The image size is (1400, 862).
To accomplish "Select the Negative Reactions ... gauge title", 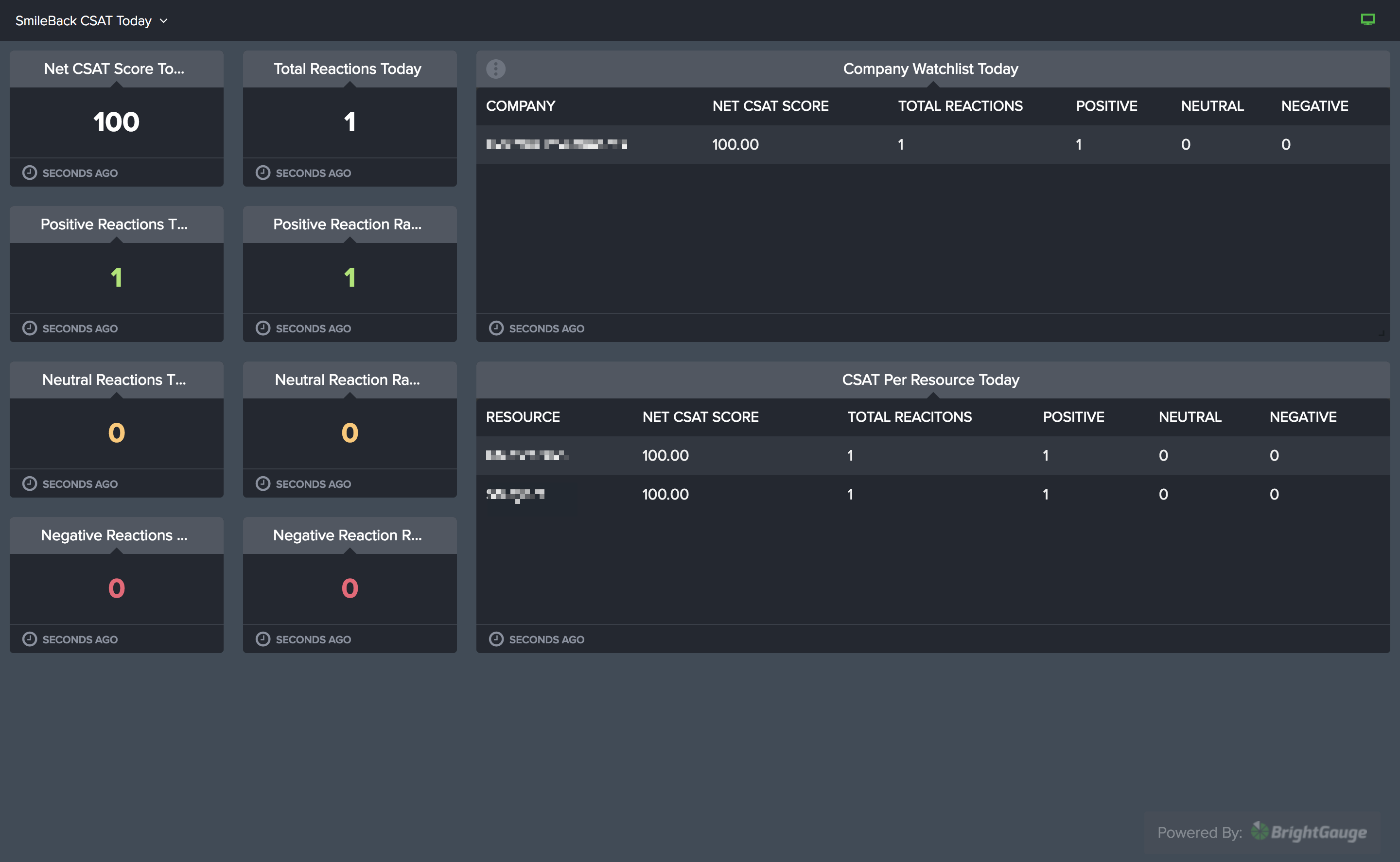I will pyautogui.click(x=114, y=535).
